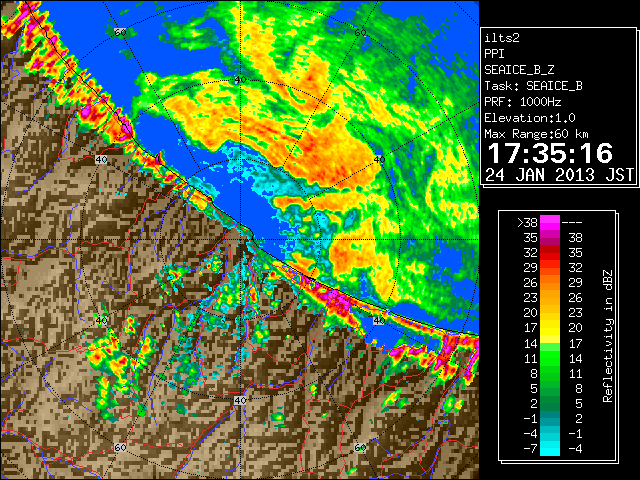Screen dimensions: 640x480
Task: Click the vertical 'Reflectivity in dBZ' legend title
Action: pyautogui.click(x=608, y=336)
